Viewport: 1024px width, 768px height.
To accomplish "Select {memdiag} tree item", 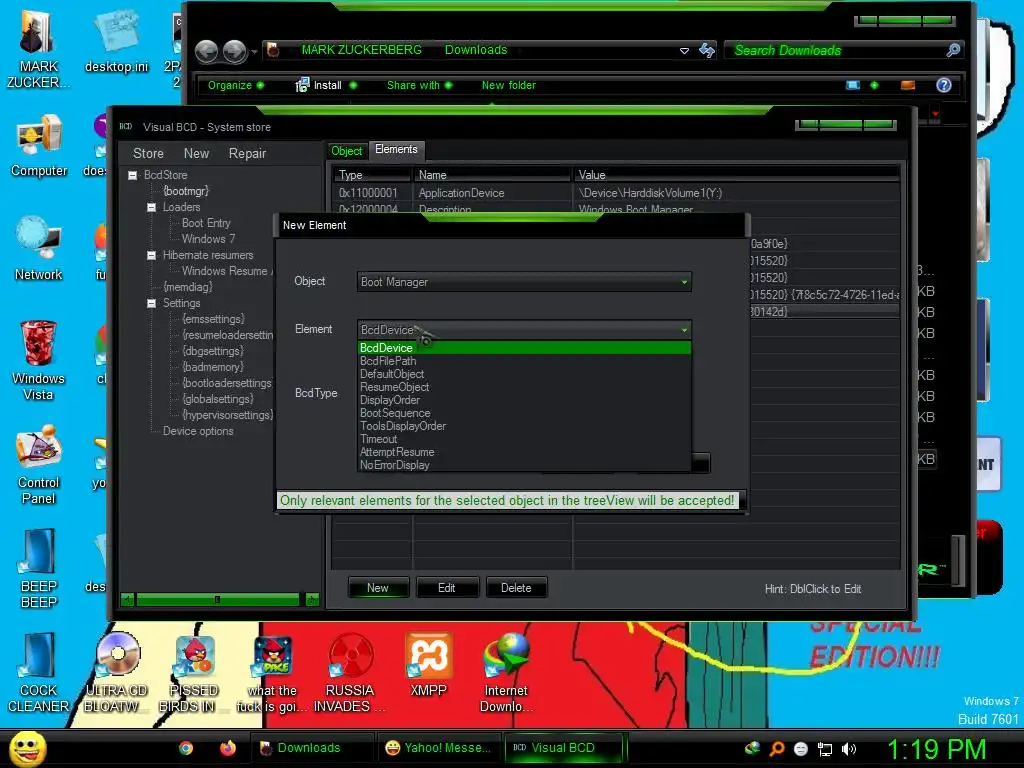I will point(187,287).
